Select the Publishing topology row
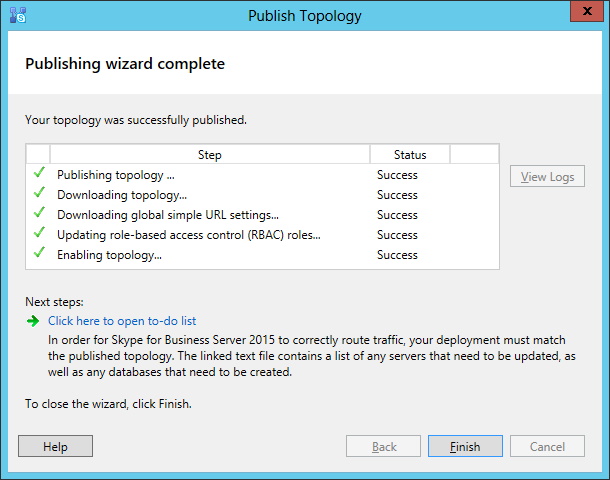610x480 pixels. click(x=262, y=175)
